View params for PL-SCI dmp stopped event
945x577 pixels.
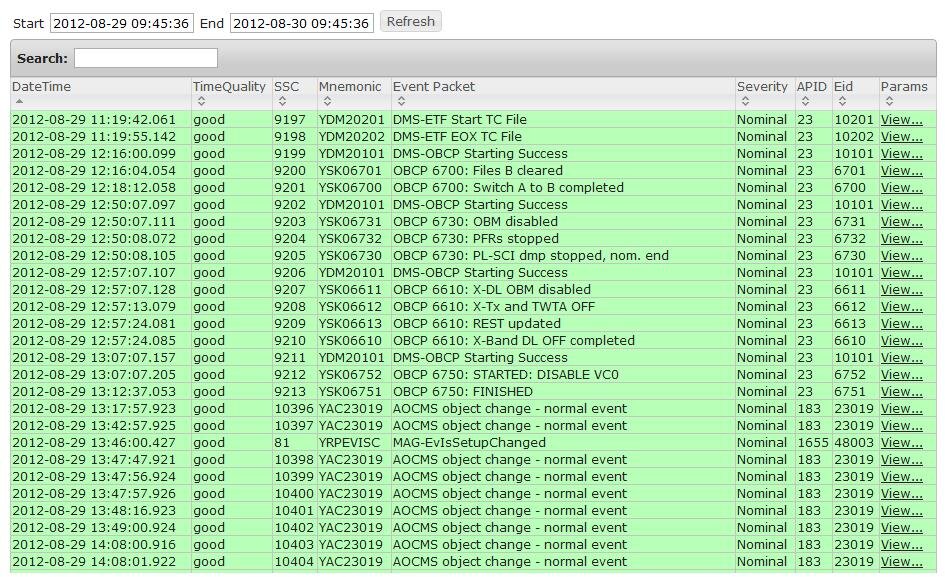902,256
